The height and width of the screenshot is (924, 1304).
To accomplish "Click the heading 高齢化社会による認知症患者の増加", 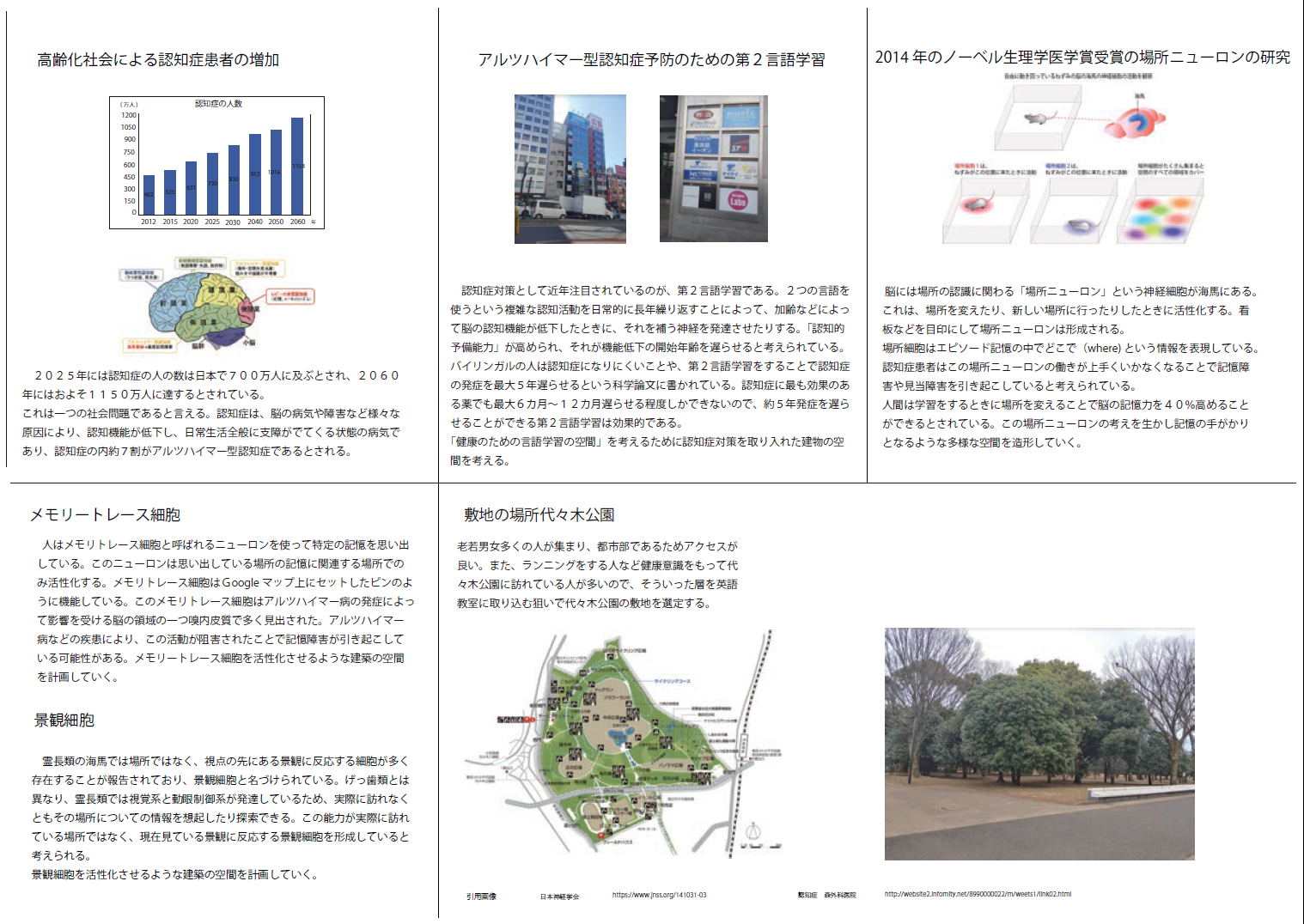I will click(x=158, y=60).
